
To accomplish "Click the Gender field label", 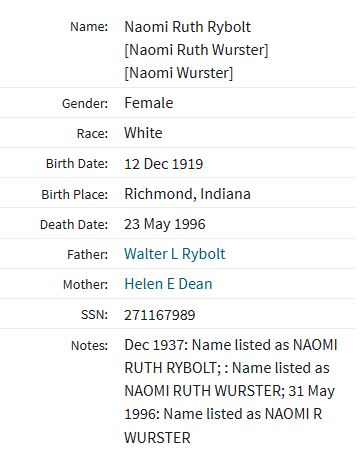I will point(85,103).
